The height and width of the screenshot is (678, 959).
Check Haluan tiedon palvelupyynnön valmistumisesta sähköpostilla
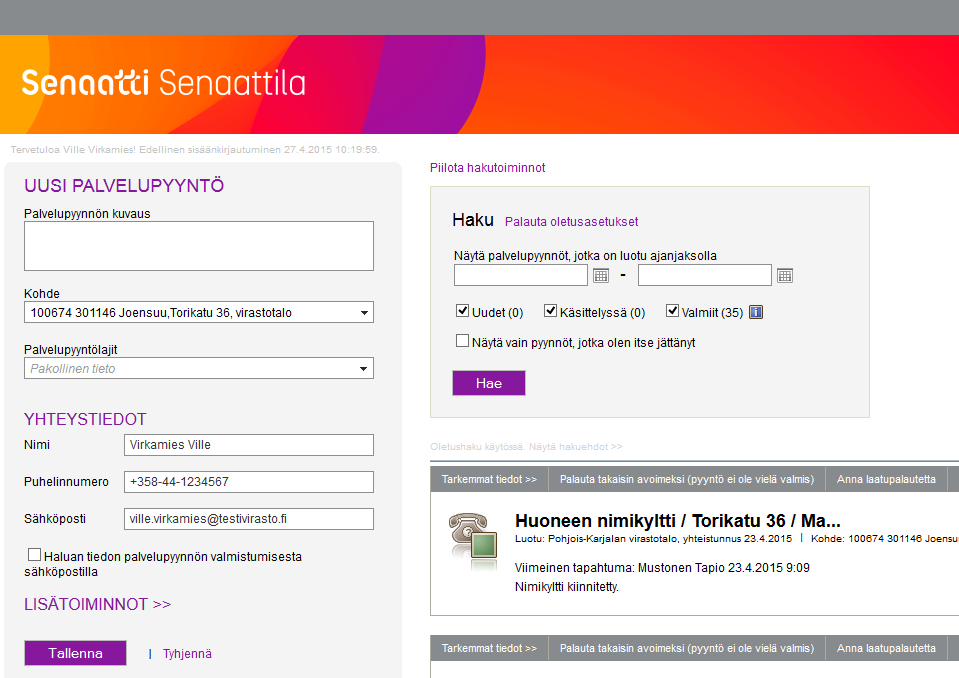point(34,555)
